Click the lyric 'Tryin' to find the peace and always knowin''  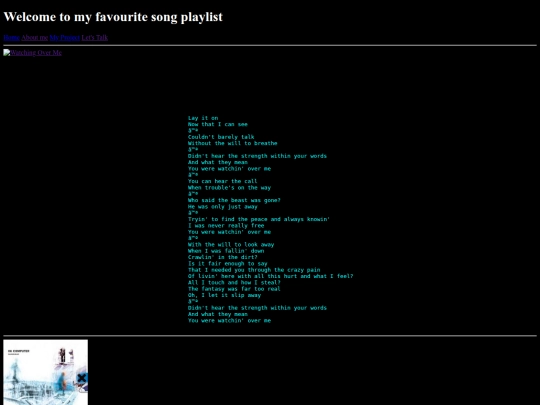pos(259,219)
